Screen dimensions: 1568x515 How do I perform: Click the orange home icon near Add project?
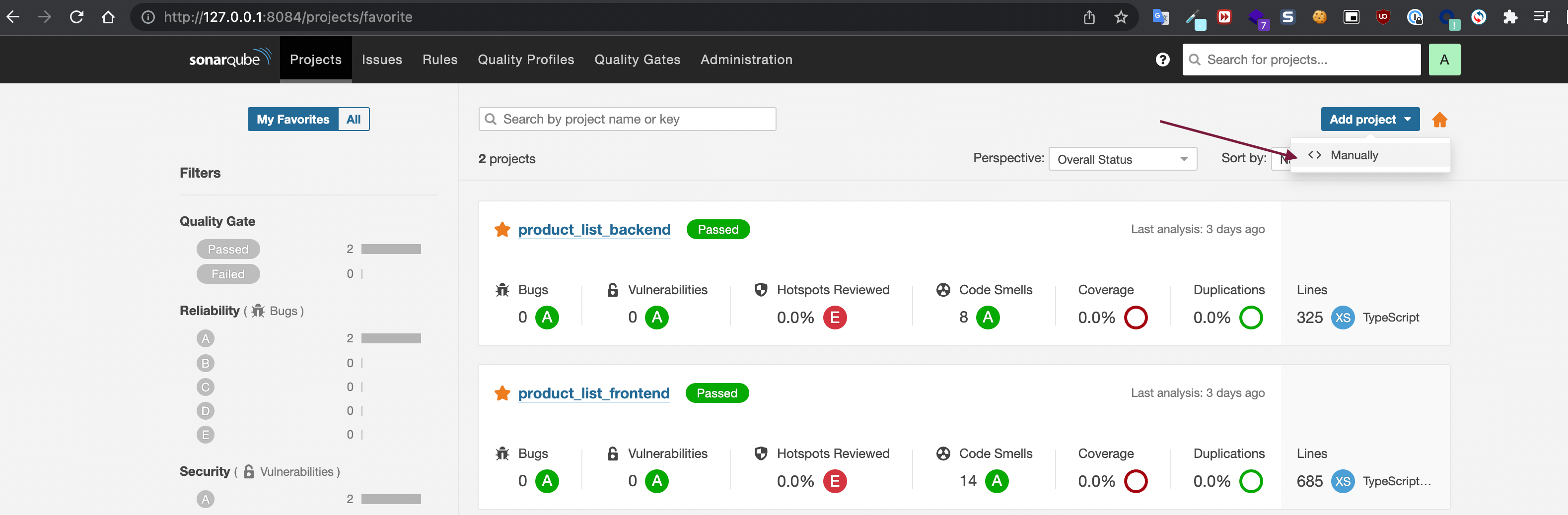[1440, 119]
